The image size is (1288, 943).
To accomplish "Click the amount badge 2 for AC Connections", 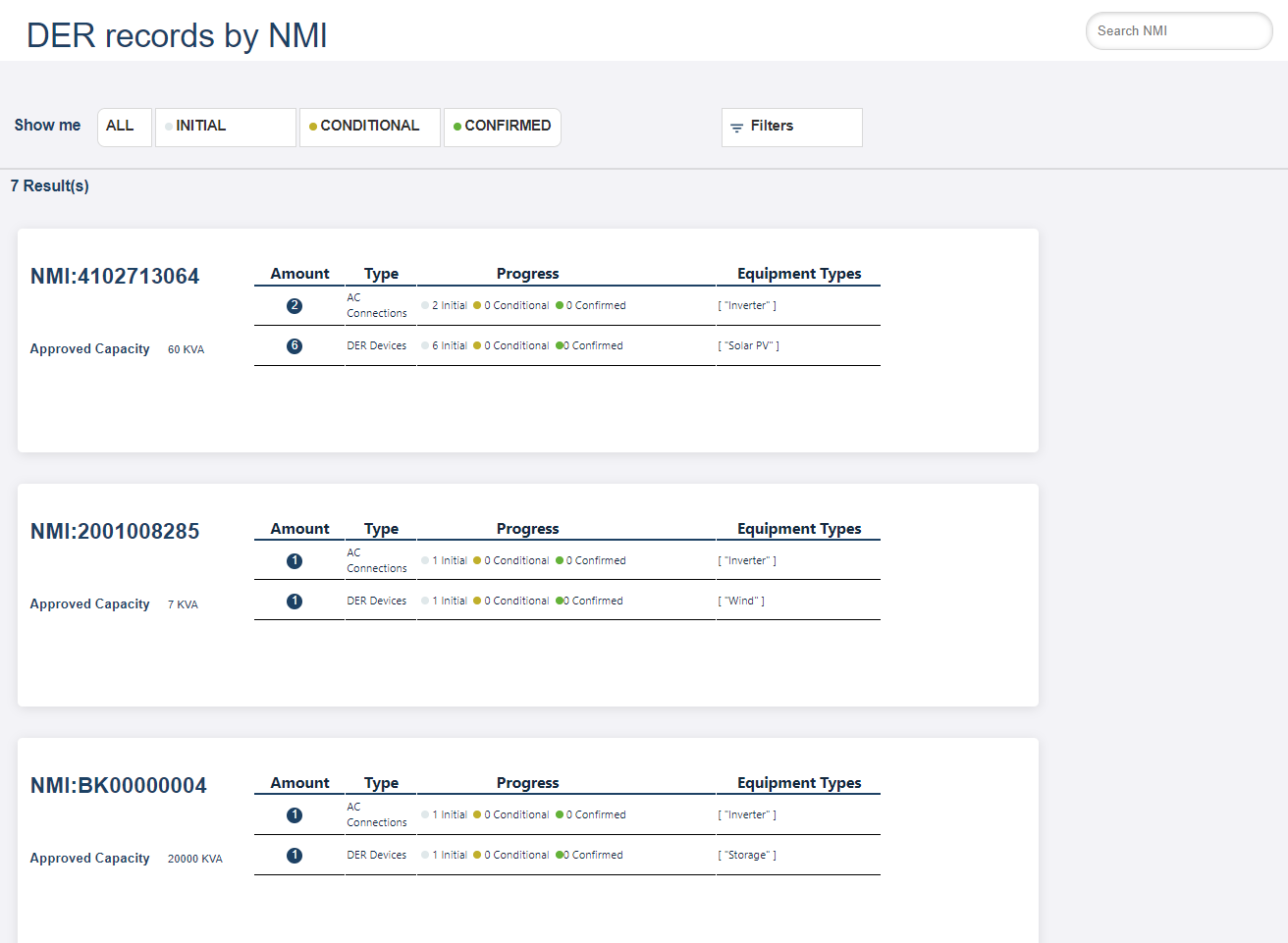I will (x=295, y=306).
